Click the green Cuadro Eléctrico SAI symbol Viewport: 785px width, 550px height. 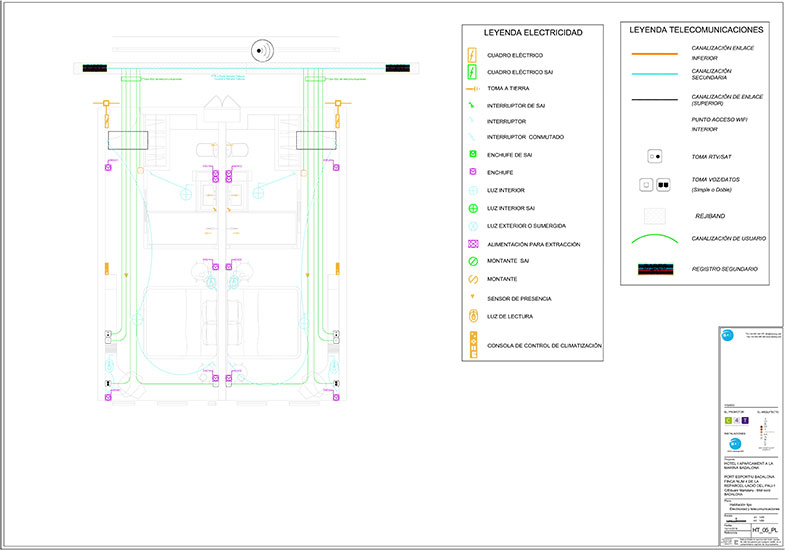(x=471, y=71)
